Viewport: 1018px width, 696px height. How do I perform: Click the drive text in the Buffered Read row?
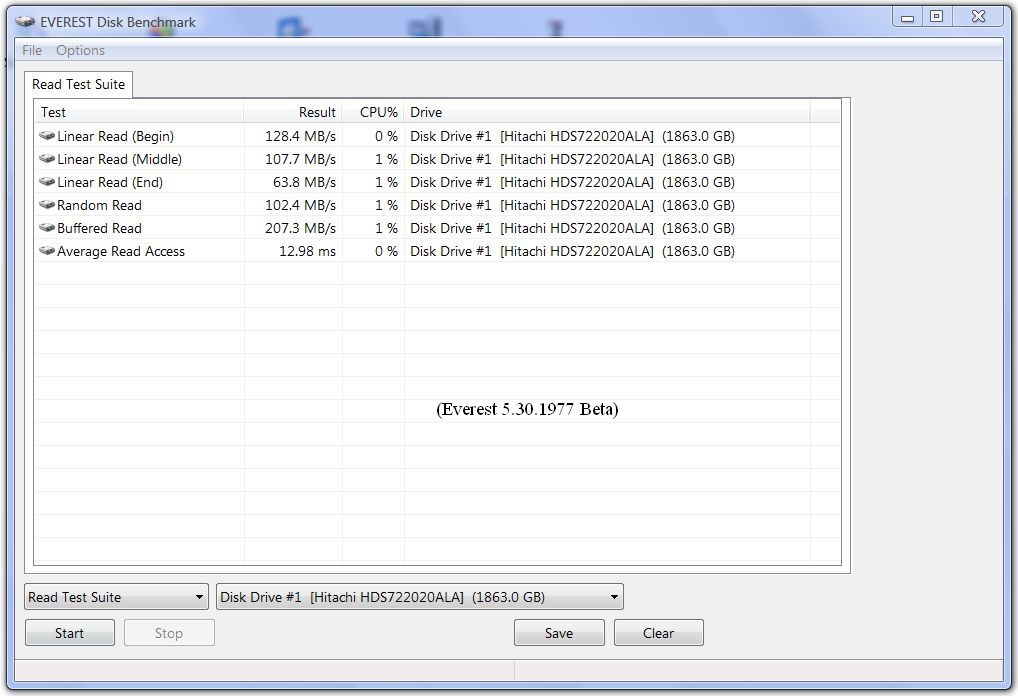click(573, 228)
